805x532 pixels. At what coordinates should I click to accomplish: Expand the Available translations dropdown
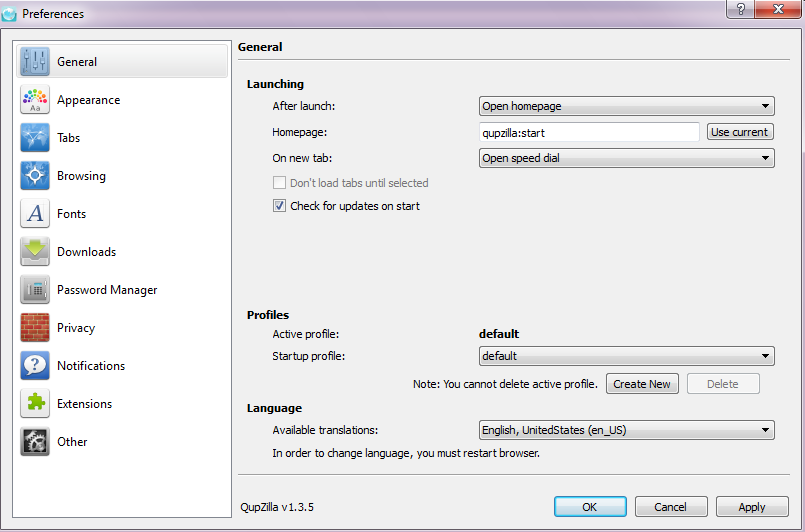[x=626, y=430]
